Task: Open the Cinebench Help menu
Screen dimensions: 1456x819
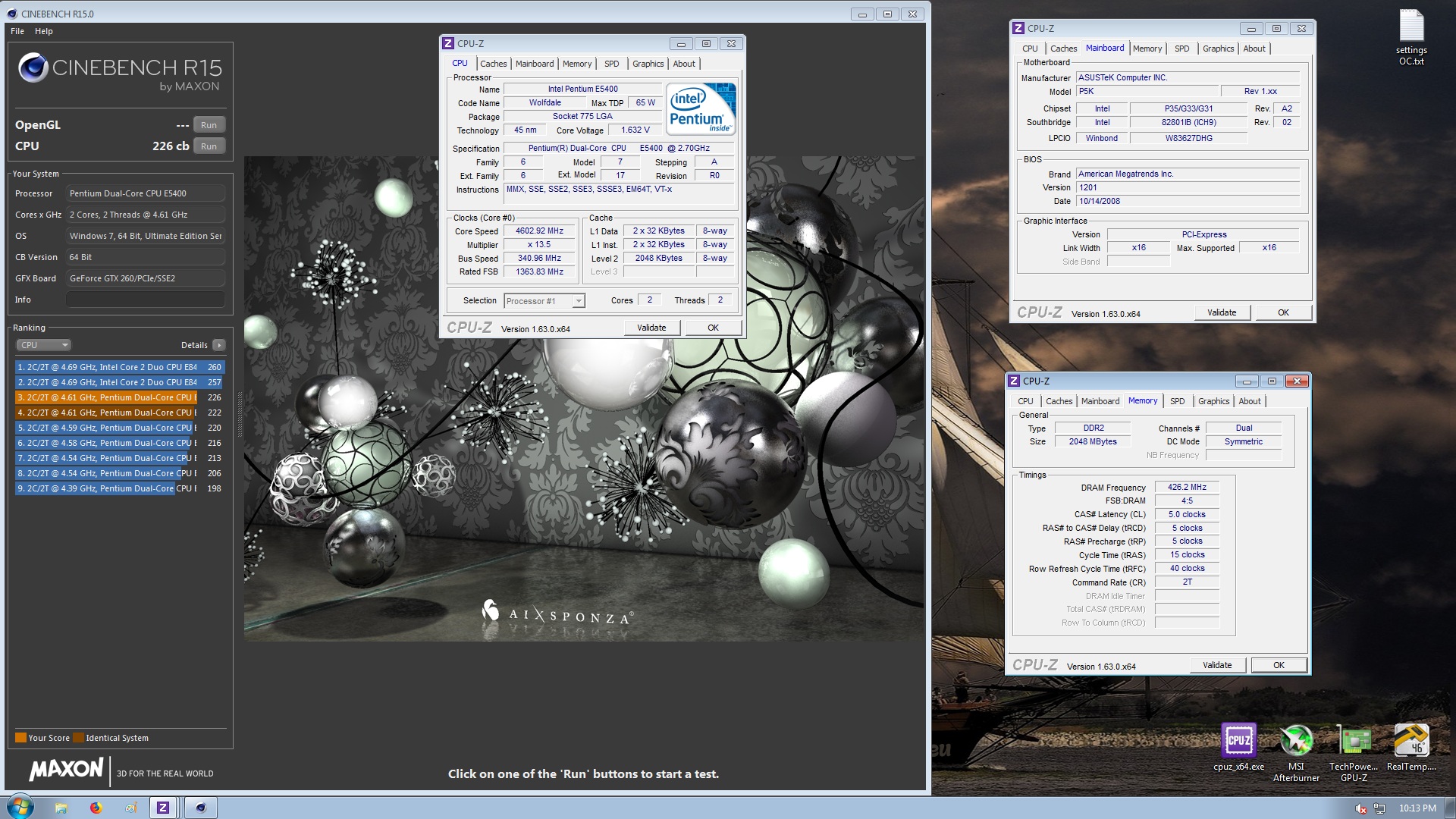Action: coord(44,31)
